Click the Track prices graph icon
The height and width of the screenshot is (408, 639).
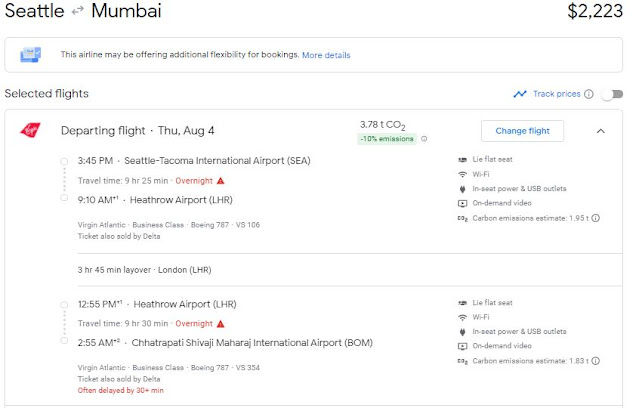click(x=520, y=94)
